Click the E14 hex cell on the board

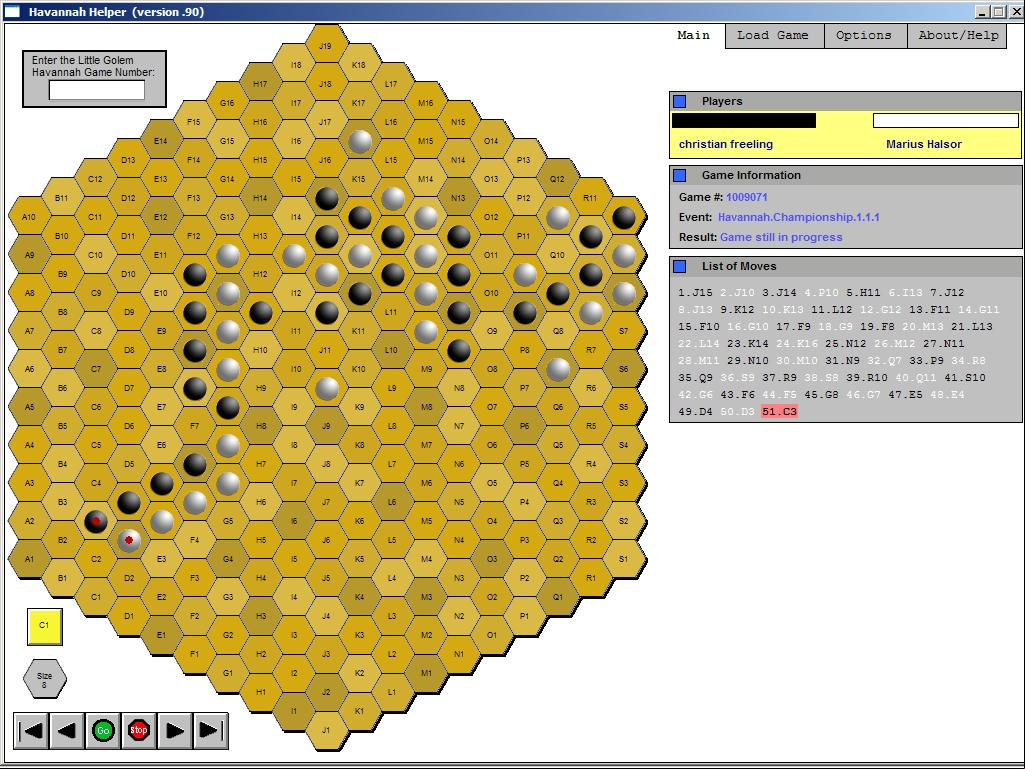[x=161, y=141]
